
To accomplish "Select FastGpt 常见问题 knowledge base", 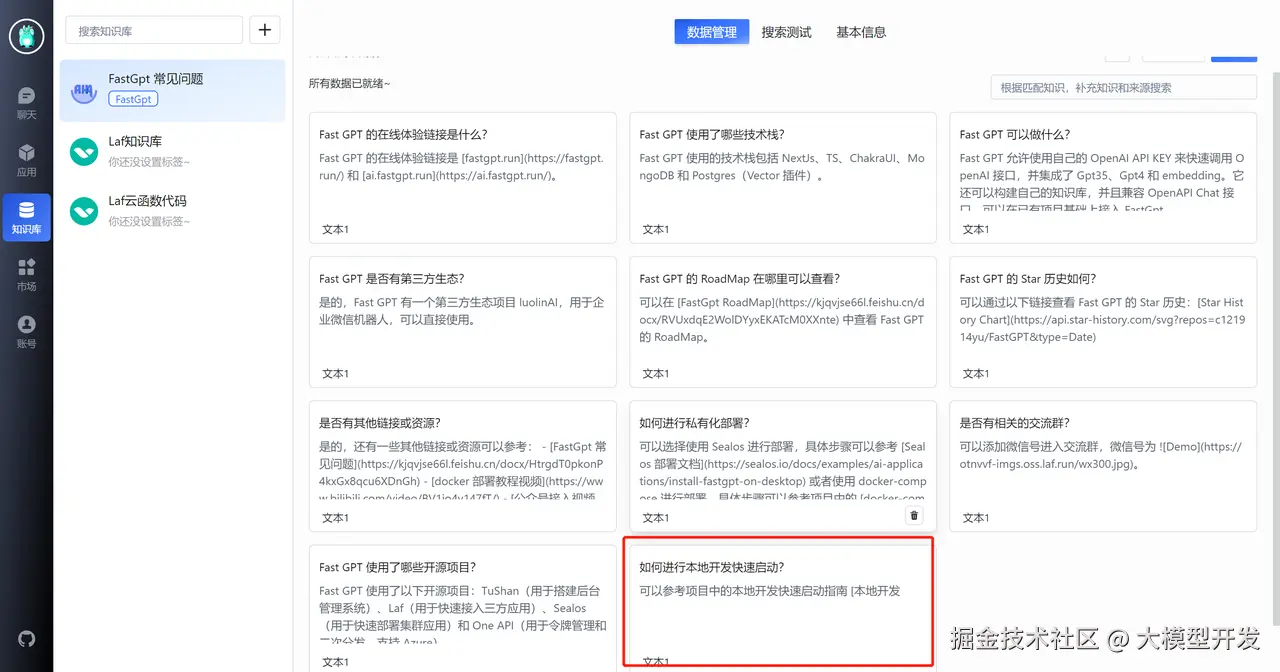I will pyautogui.click(x=172, y=90).
